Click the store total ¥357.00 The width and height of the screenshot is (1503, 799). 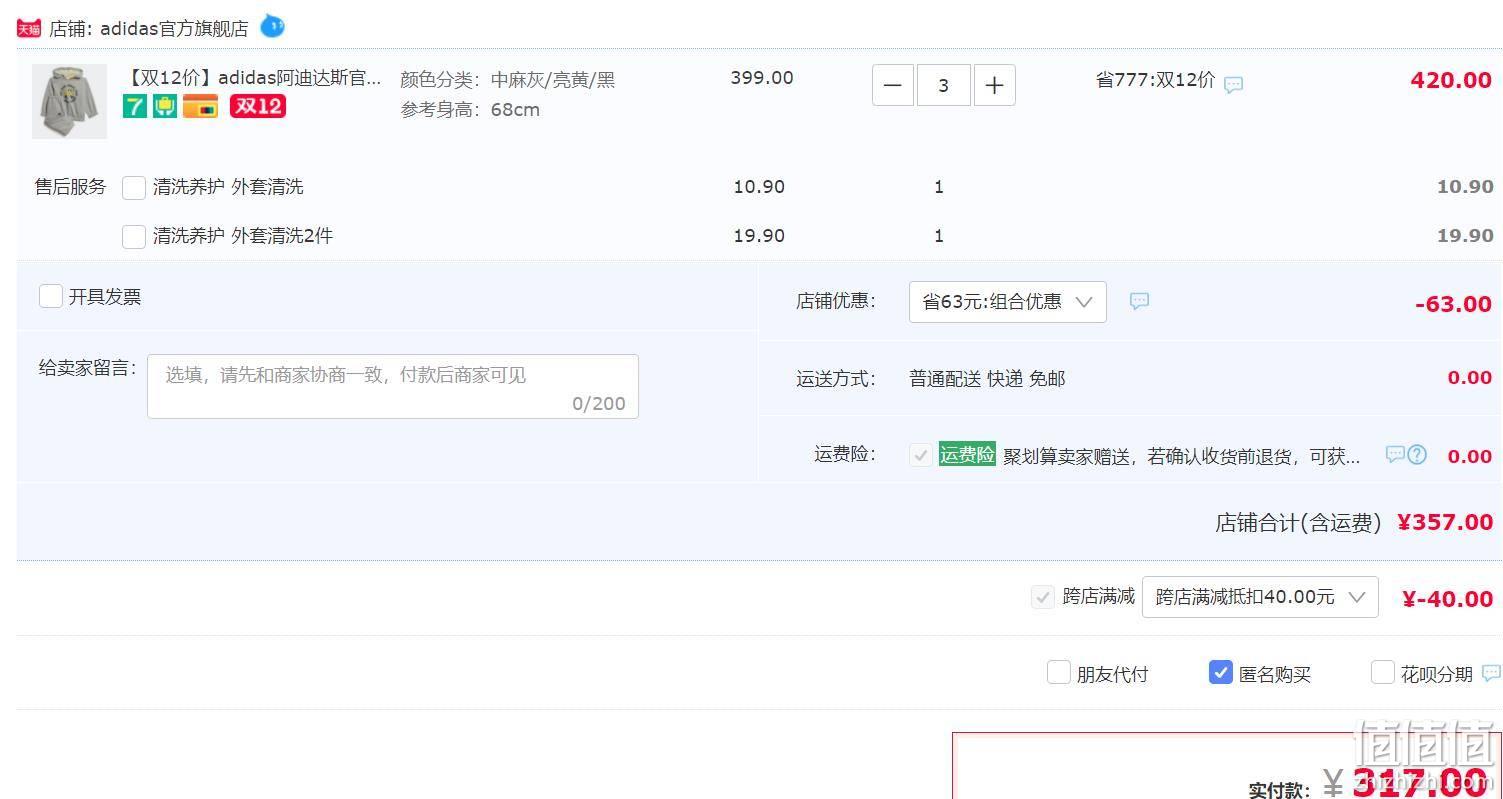(1445, 522)
